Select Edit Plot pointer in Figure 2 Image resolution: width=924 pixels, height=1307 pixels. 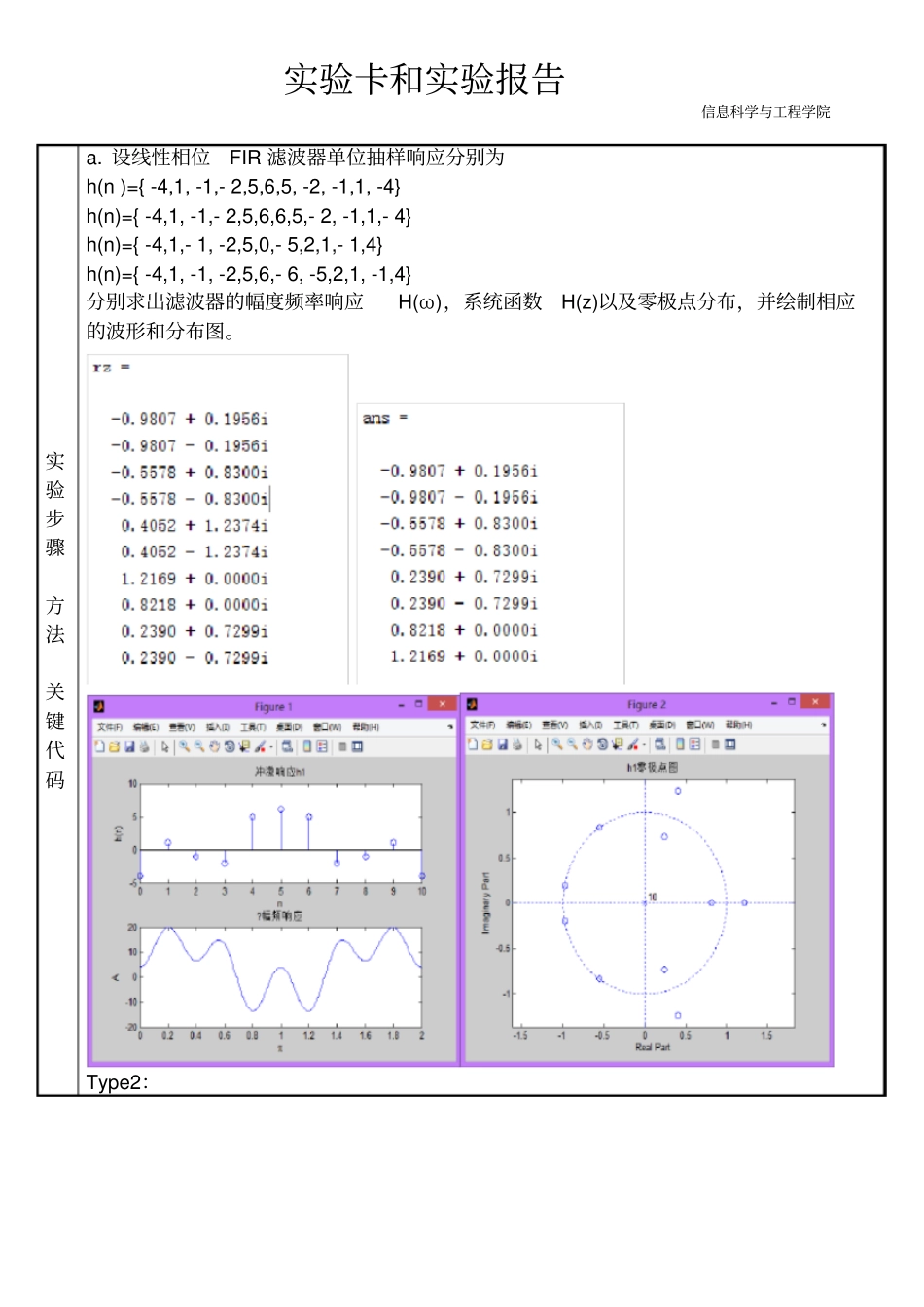(538, 744)
